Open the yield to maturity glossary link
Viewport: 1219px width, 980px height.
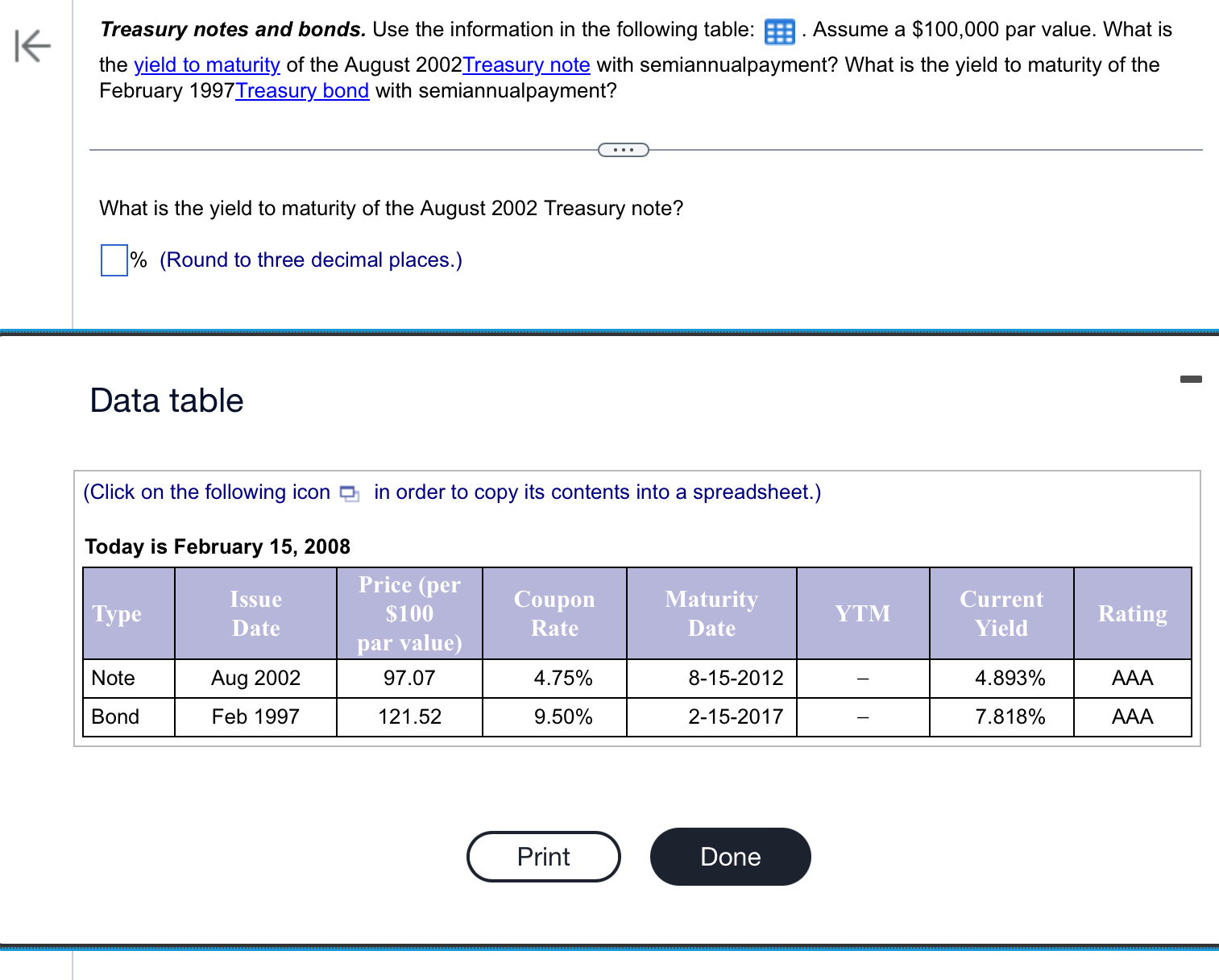206,64
